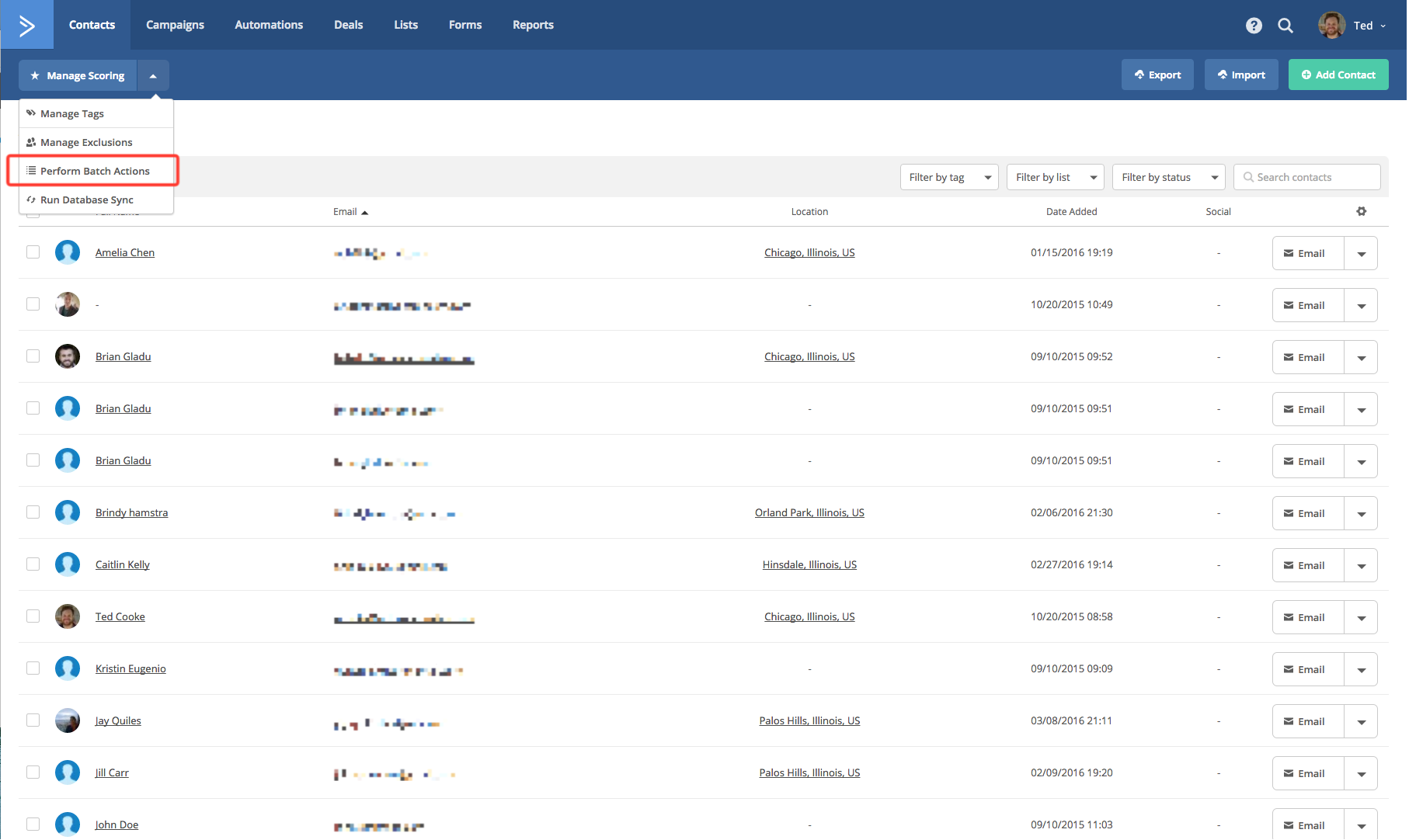The image size is (1409, 840).
Task: Click Ted Cooke's contact avatar photo
Action: 68,616
